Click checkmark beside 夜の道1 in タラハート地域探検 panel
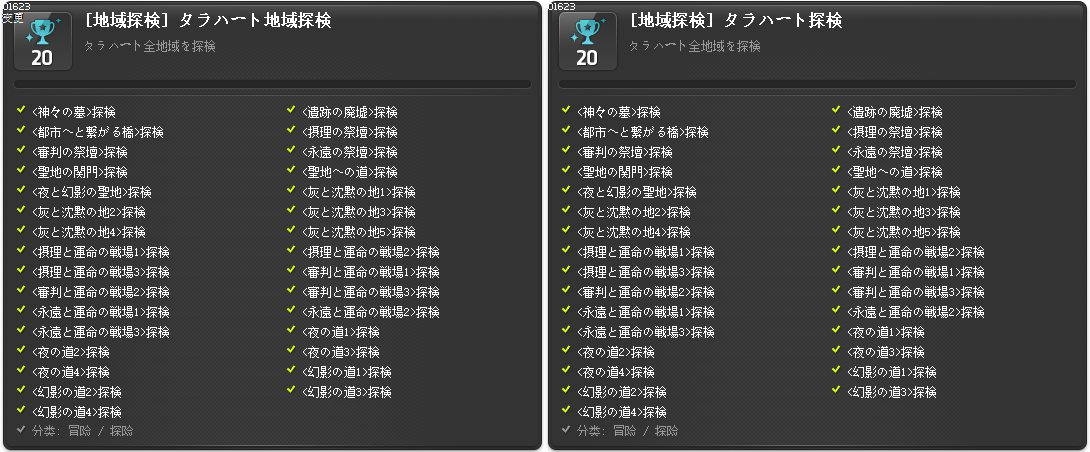 coord(292,330)
